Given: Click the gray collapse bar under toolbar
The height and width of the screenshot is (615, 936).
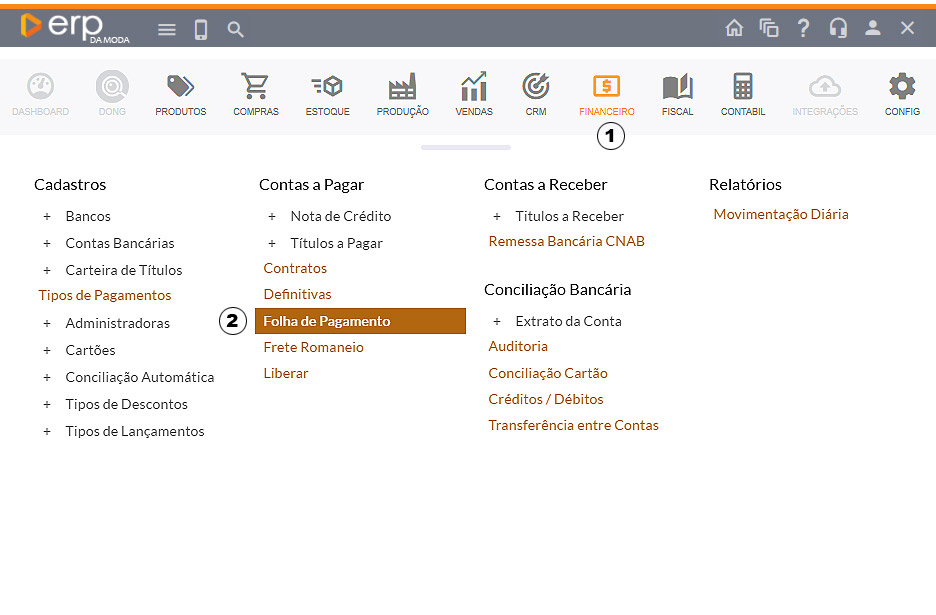Looking at the screenshot, I should (x=466, y=147).
